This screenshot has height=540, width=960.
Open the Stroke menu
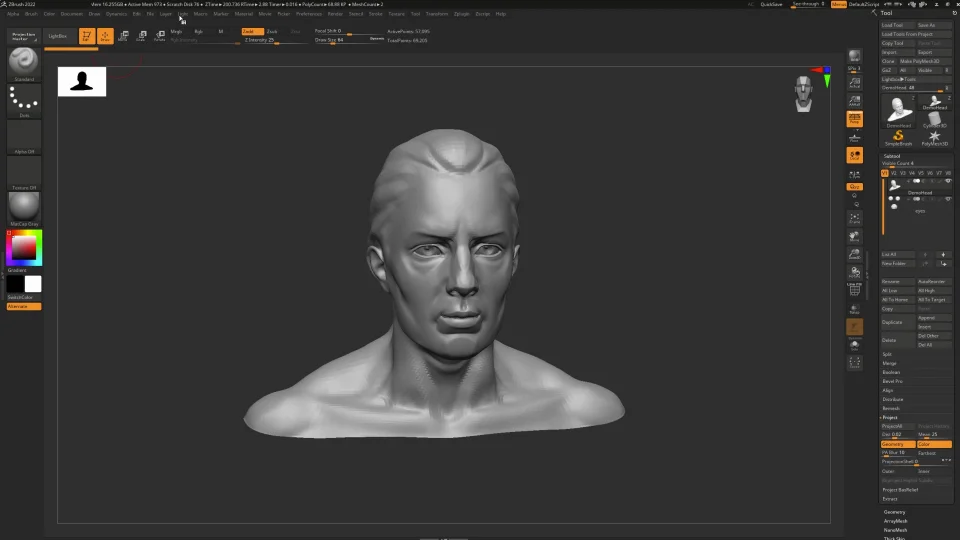click(x=376, y=14)
